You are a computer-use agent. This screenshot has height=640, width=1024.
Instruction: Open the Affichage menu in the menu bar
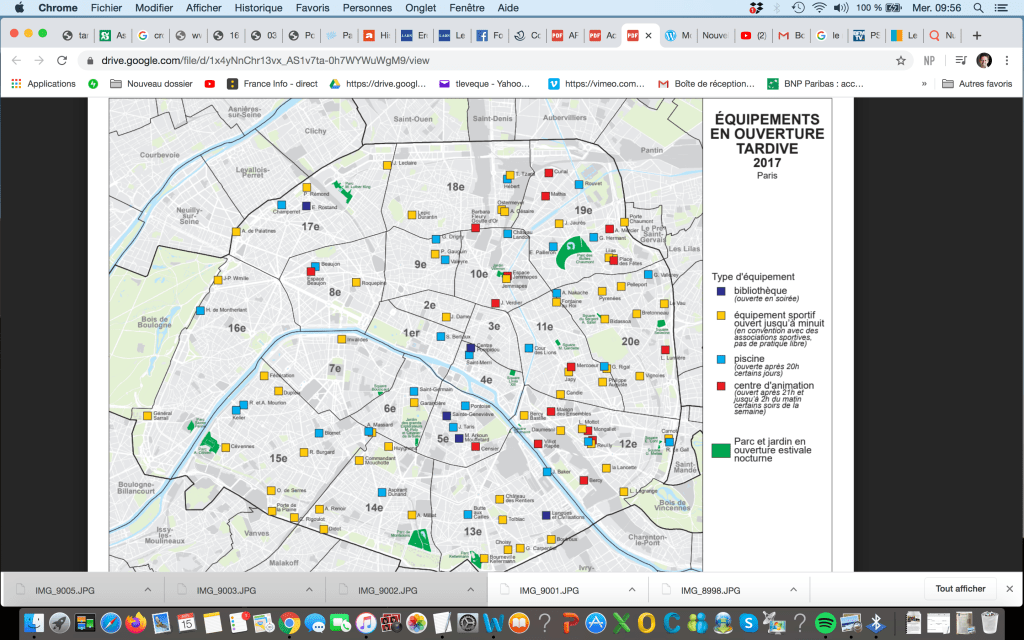[x=203, y=8]
